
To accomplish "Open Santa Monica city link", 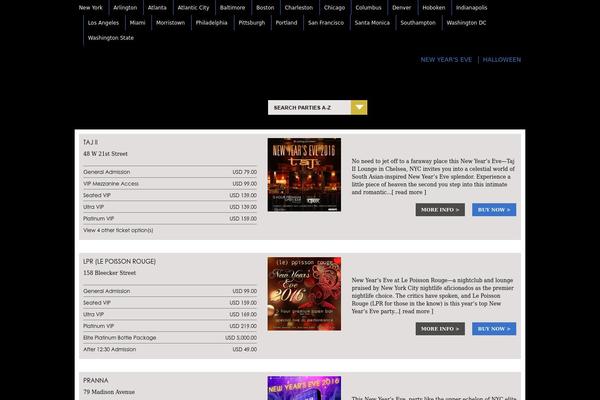I will tap(372, 23).
